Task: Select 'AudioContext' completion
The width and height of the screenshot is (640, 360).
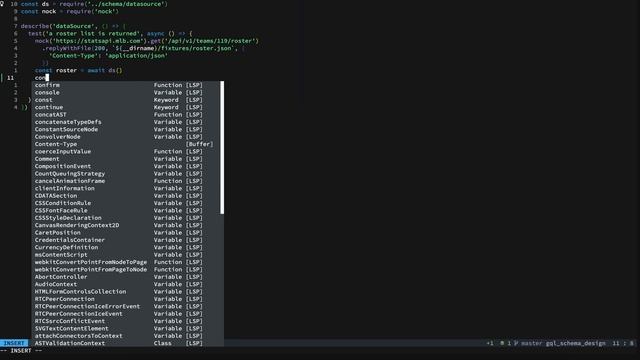Action: tap(128, 284)
